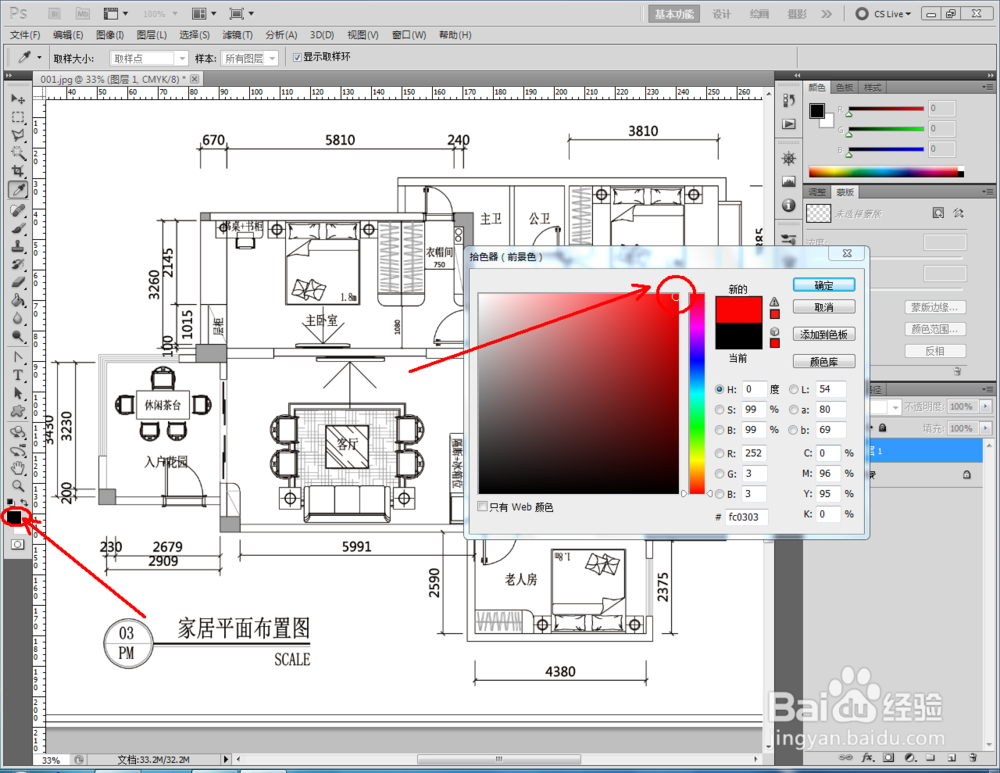Select the Polygonal Lasso tool

point(18,135)
